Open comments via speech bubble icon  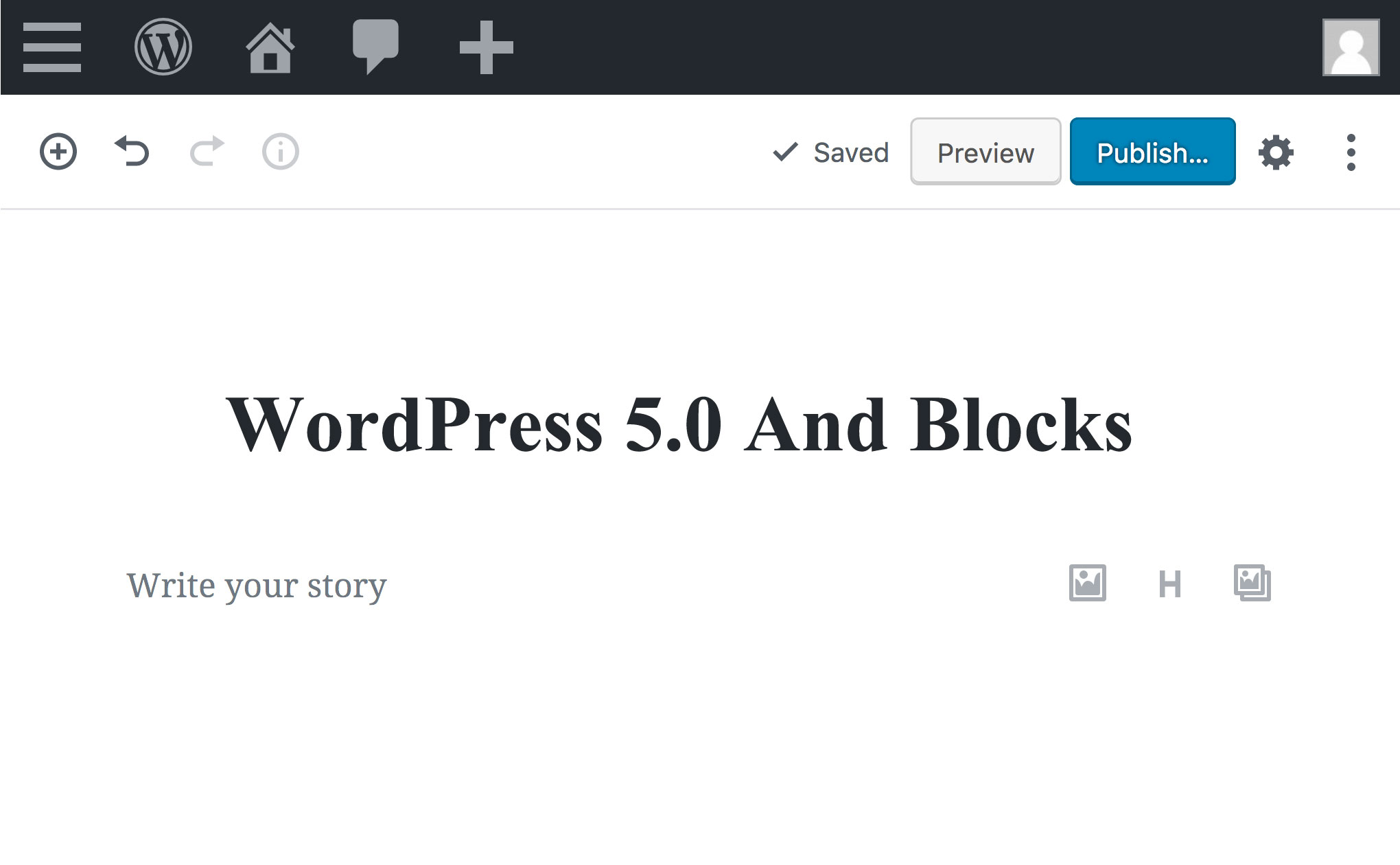[x=375, y=47]
